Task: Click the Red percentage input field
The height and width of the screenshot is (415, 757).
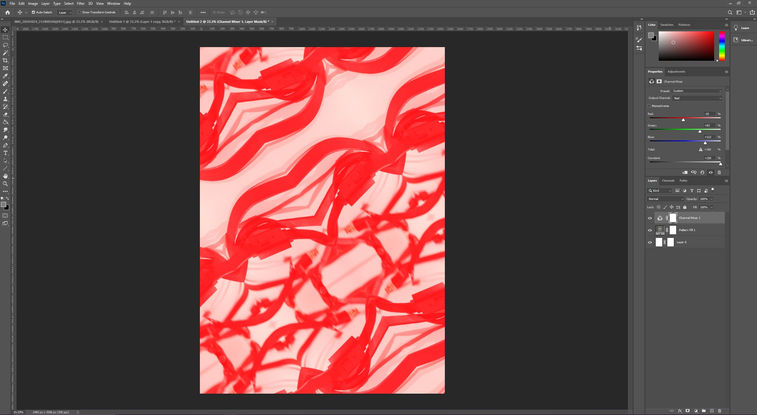Action: tap(710, 114)
